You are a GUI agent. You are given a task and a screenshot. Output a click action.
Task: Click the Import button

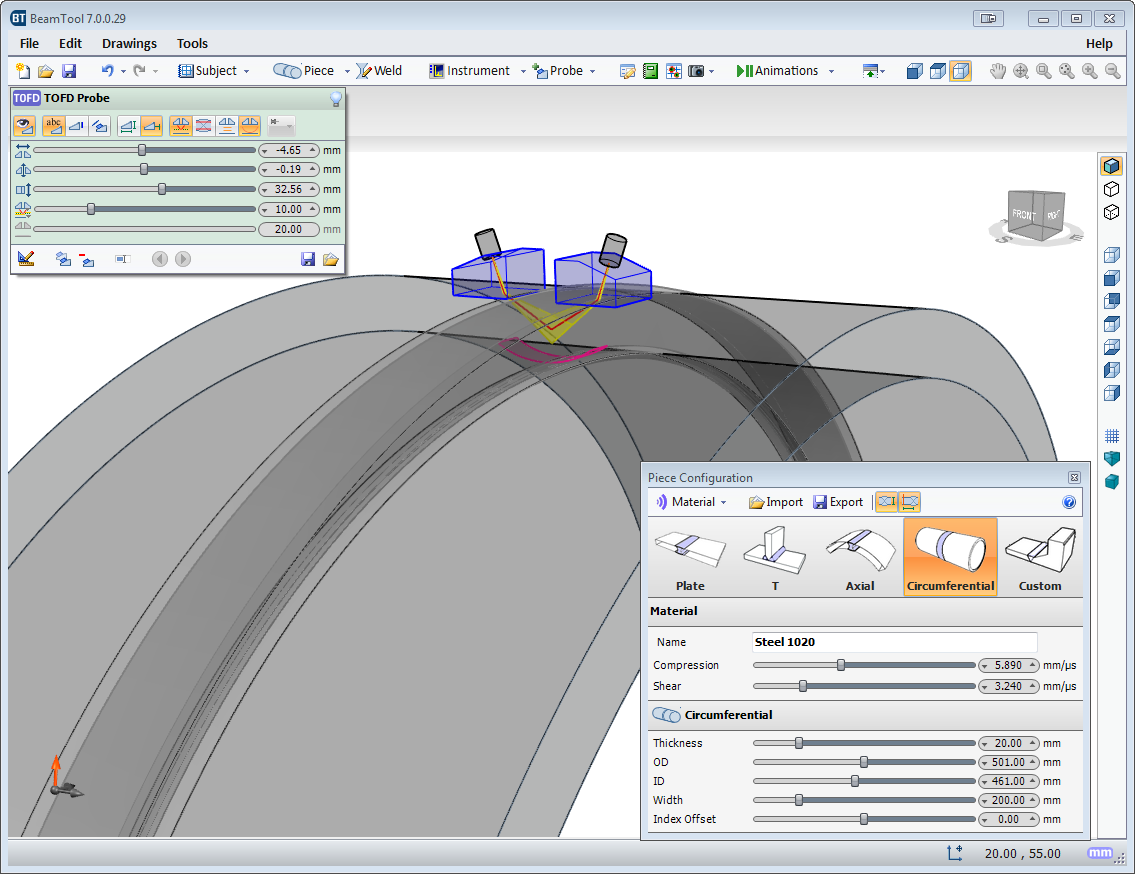tap(776, 502)
